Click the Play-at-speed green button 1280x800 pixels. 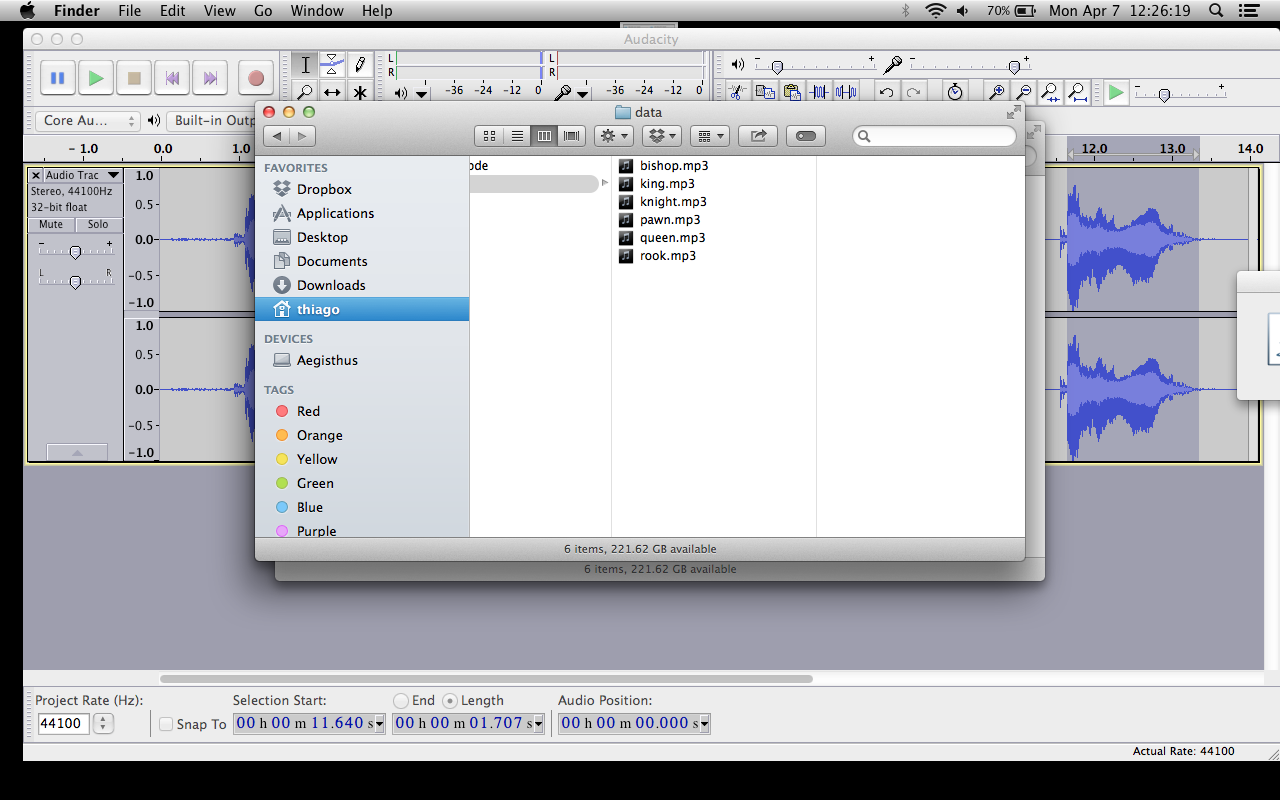click(x=1116, y=92)
